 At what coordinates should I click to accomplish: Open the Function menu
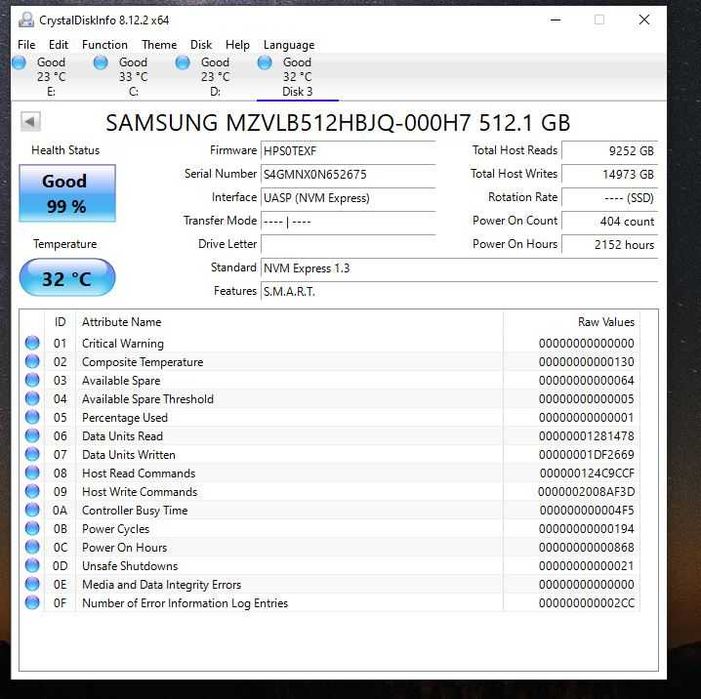(105, 45)
